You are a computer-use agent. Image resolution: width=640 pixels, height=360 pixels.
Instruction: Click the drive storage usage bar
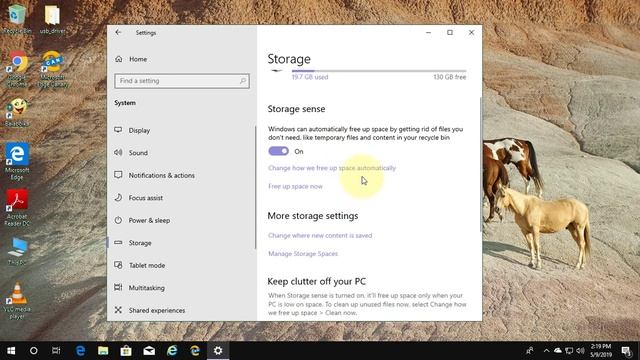(379, 71)
